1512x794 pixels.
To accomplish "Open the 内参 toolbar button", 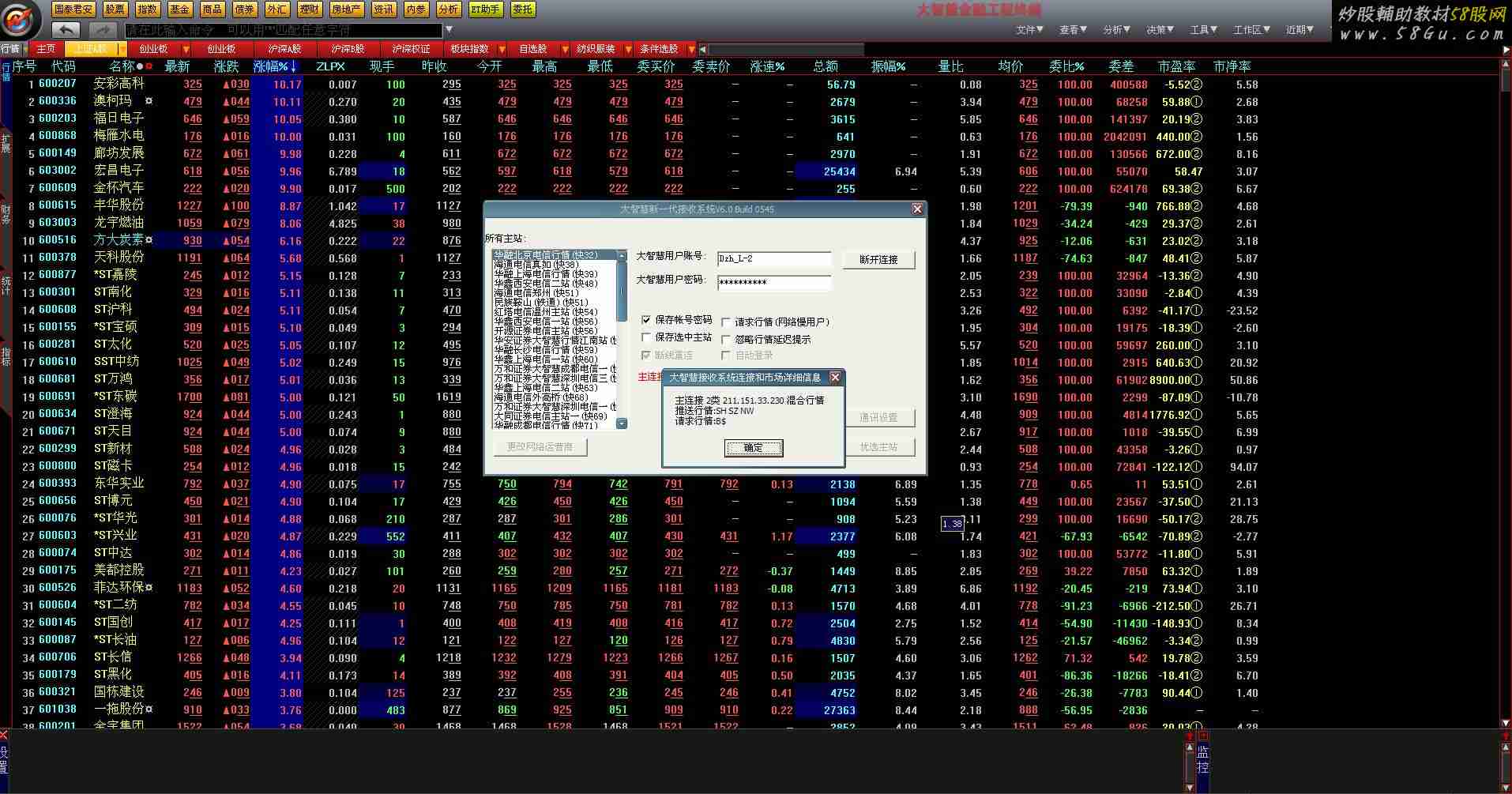I will point(416,9).
